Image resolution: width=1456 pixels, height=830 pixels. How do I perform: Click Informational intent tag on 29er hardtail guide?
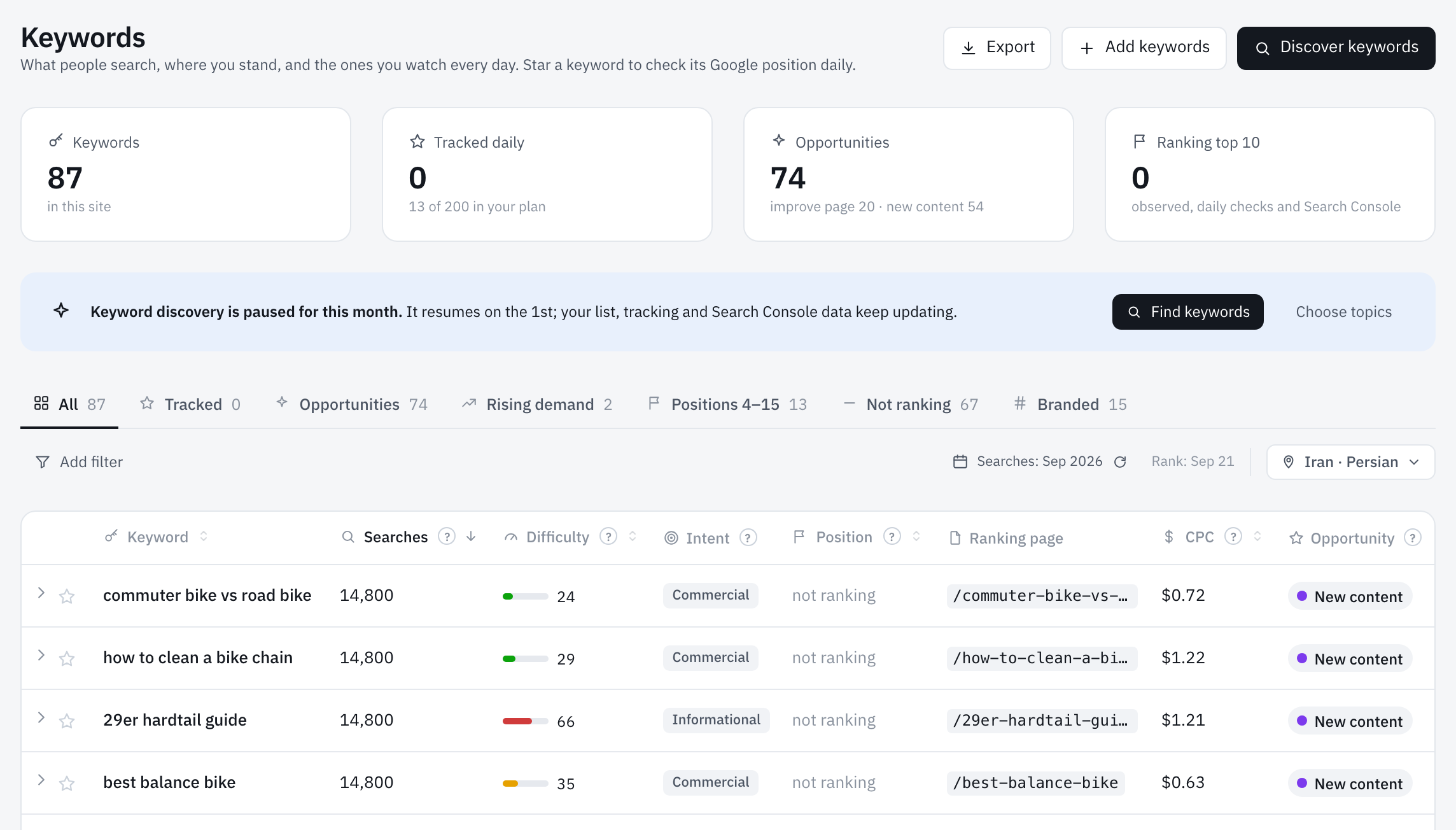(x=717, y=720)
